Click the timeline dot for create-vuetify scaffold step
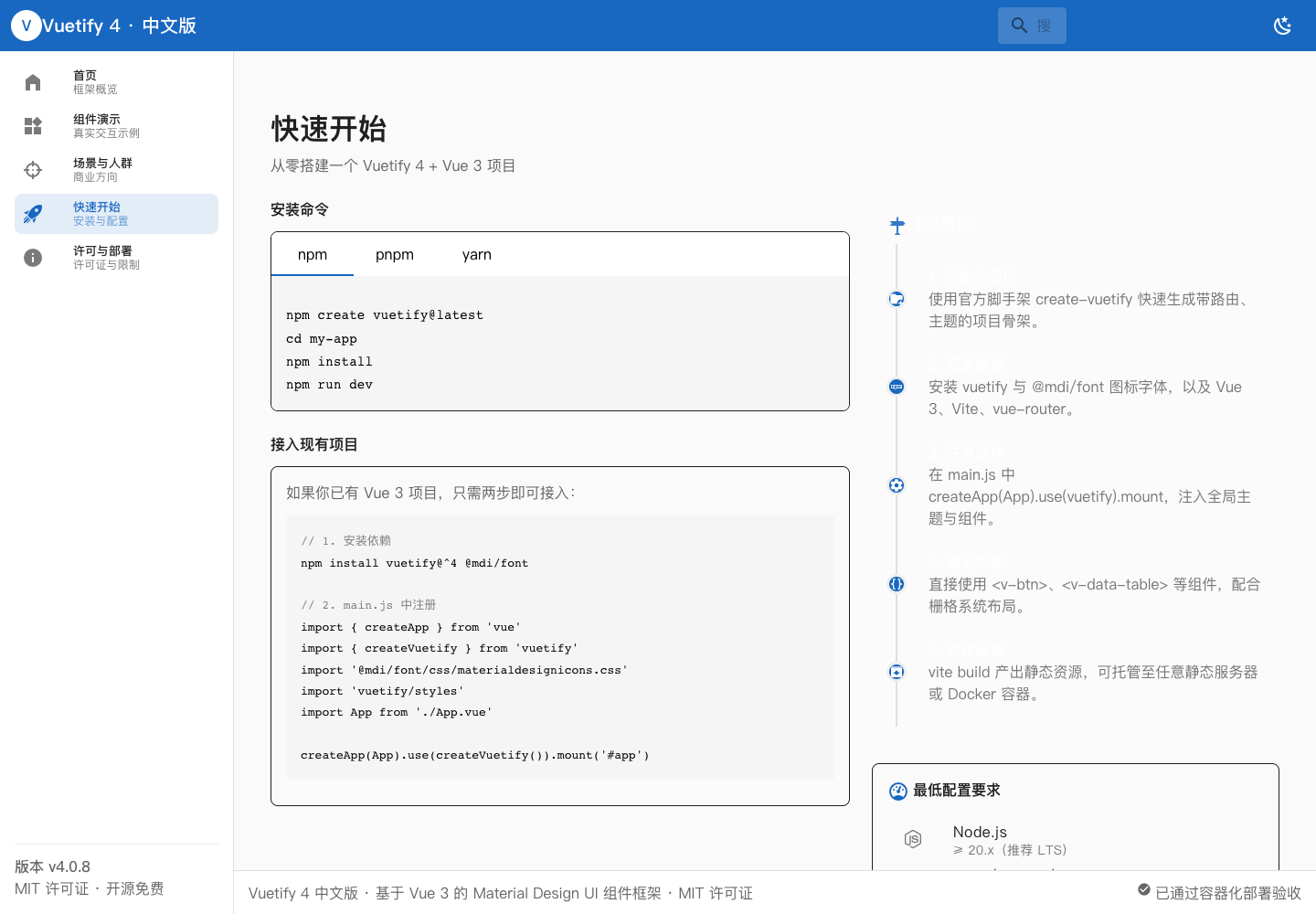Screen dimensions: 1316x914 tap(897, 299)
